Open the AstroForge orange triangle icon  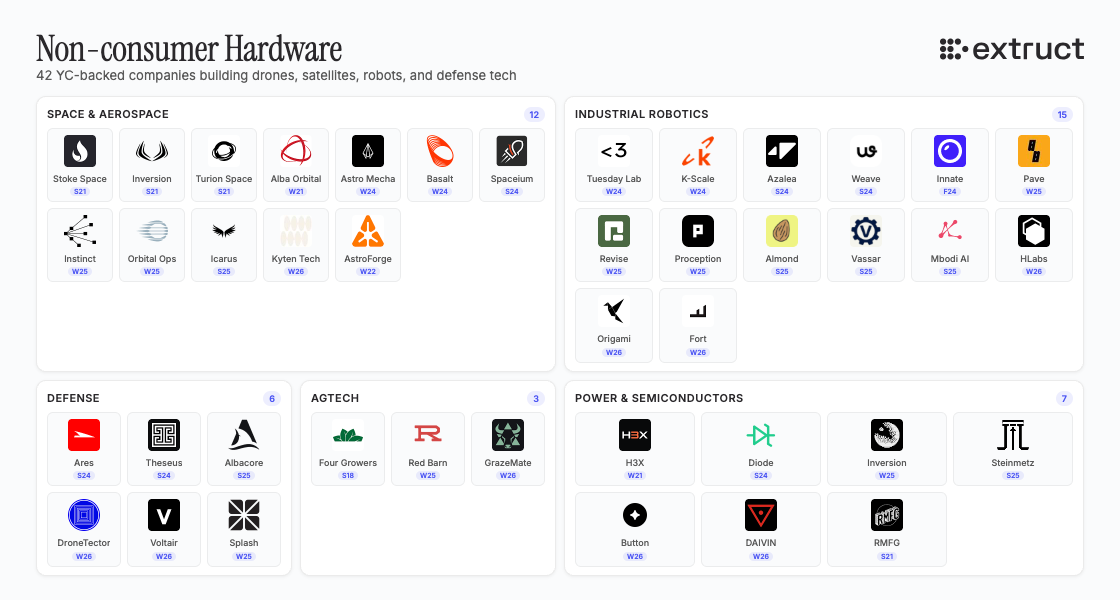point(368,231)
